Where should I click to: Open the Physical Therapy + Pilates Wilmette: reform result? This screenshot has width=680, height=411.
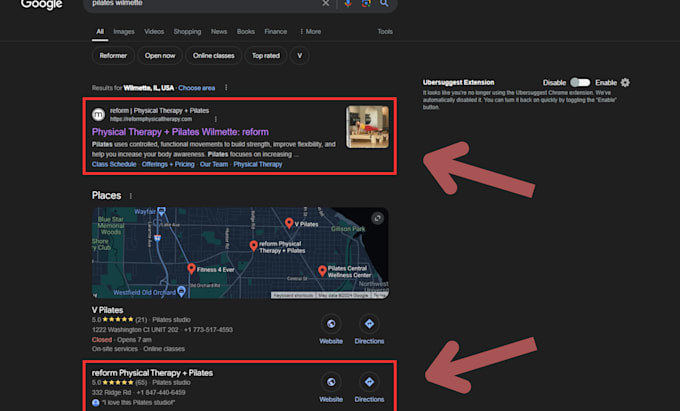[x=180, y=132]
